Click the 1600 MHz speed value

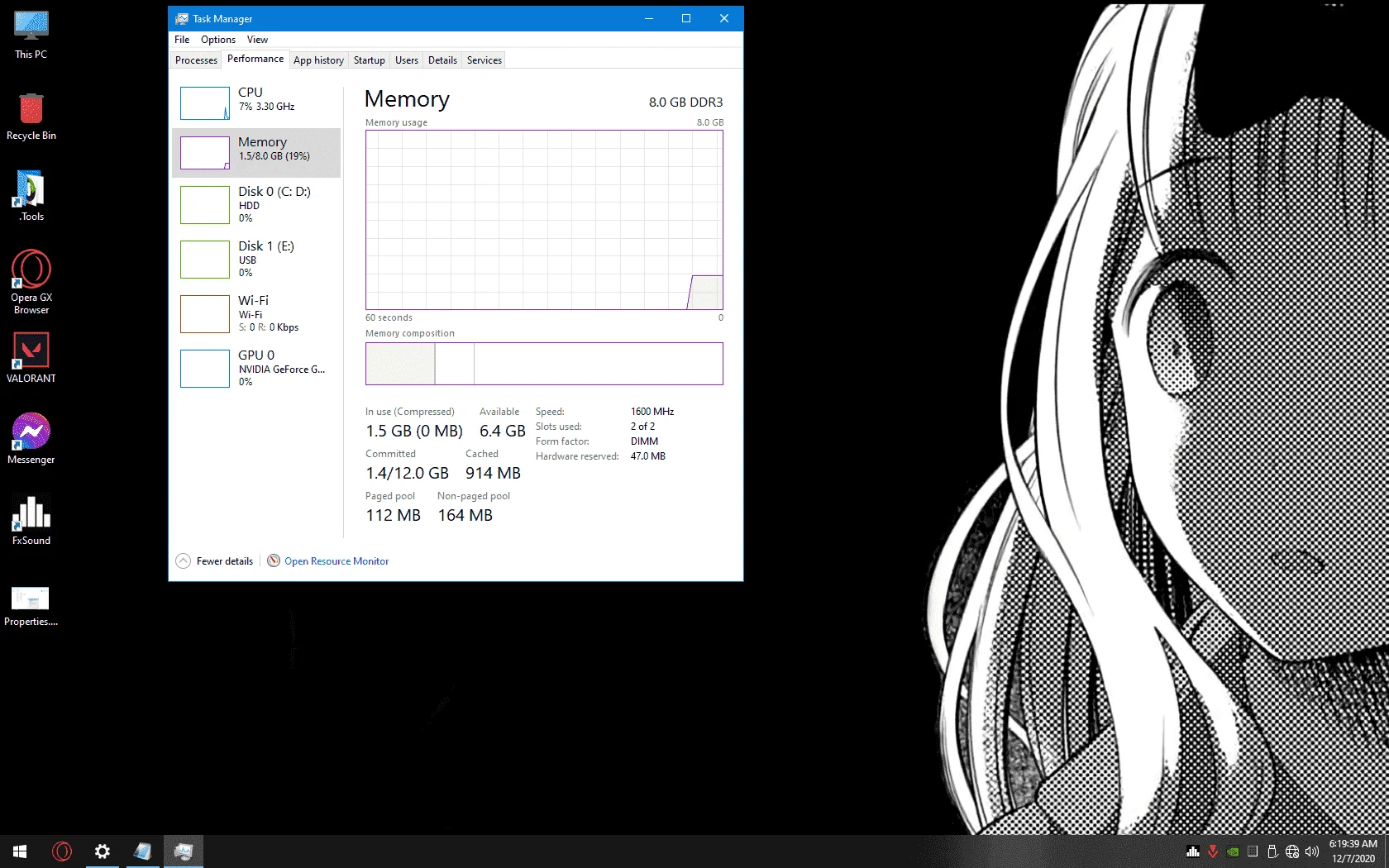652,412
